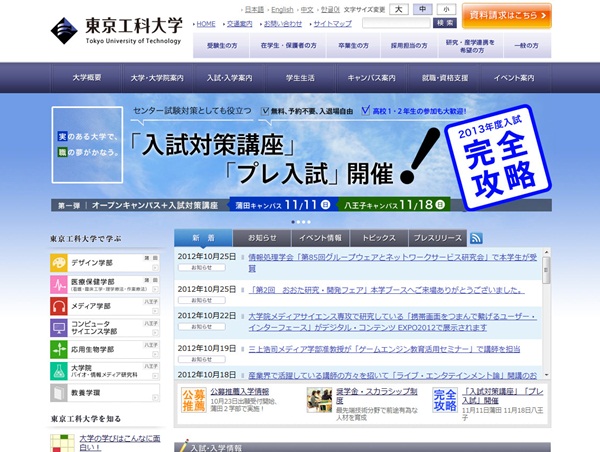Viewport: 600px width, 452px height.
Task: Set text size to 小
Action: (x=446, y=9)
